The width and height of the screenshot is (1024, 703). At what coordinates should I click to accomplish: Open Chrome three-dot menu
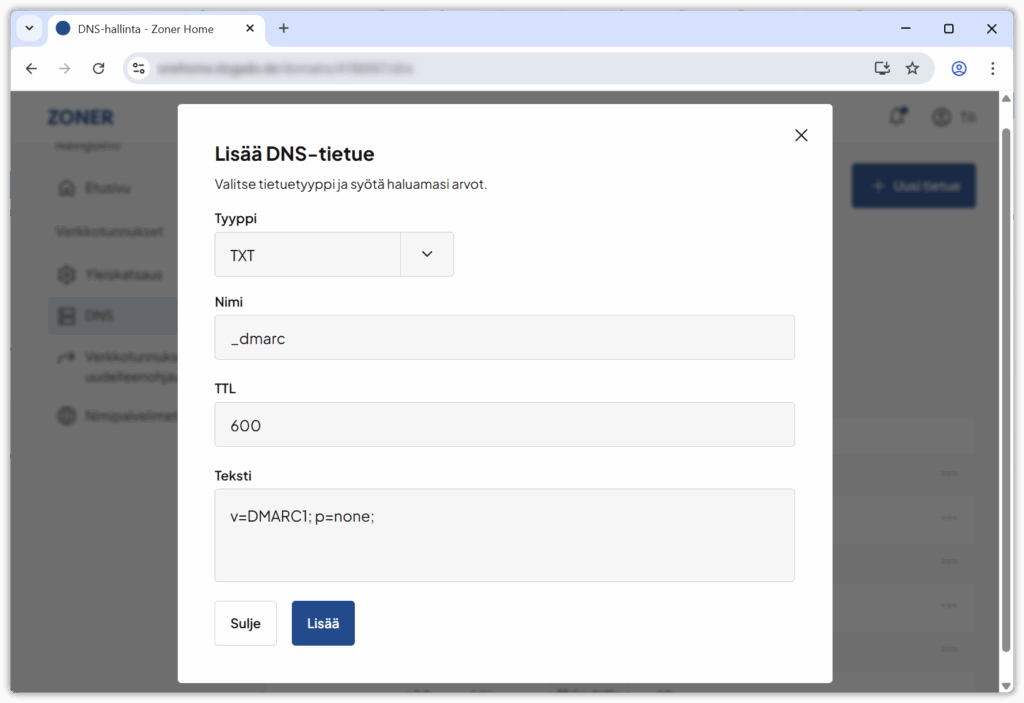coord(992,69)
